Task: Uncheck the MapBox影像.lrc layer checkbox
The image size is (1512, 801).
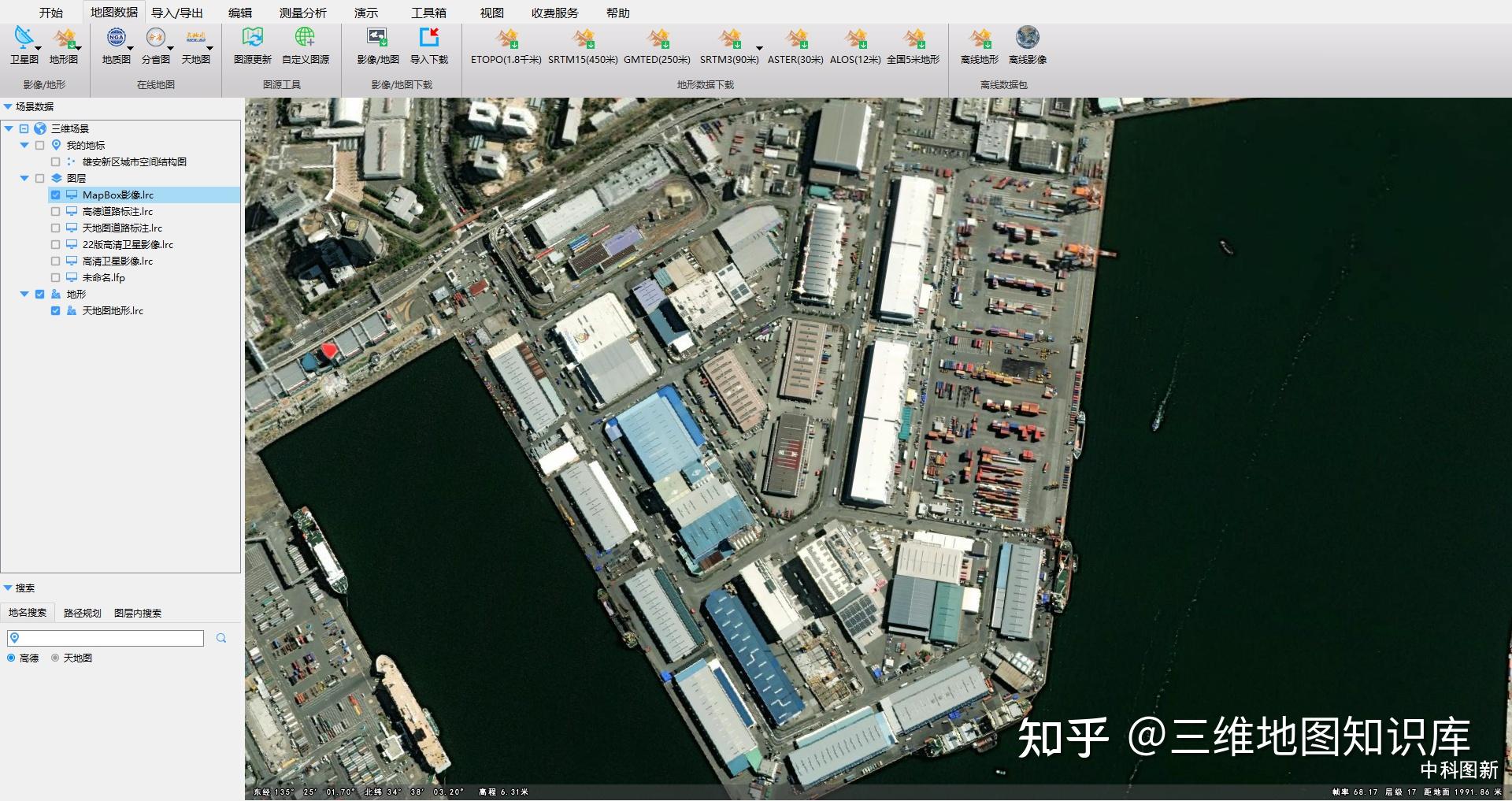Action: 55,195
